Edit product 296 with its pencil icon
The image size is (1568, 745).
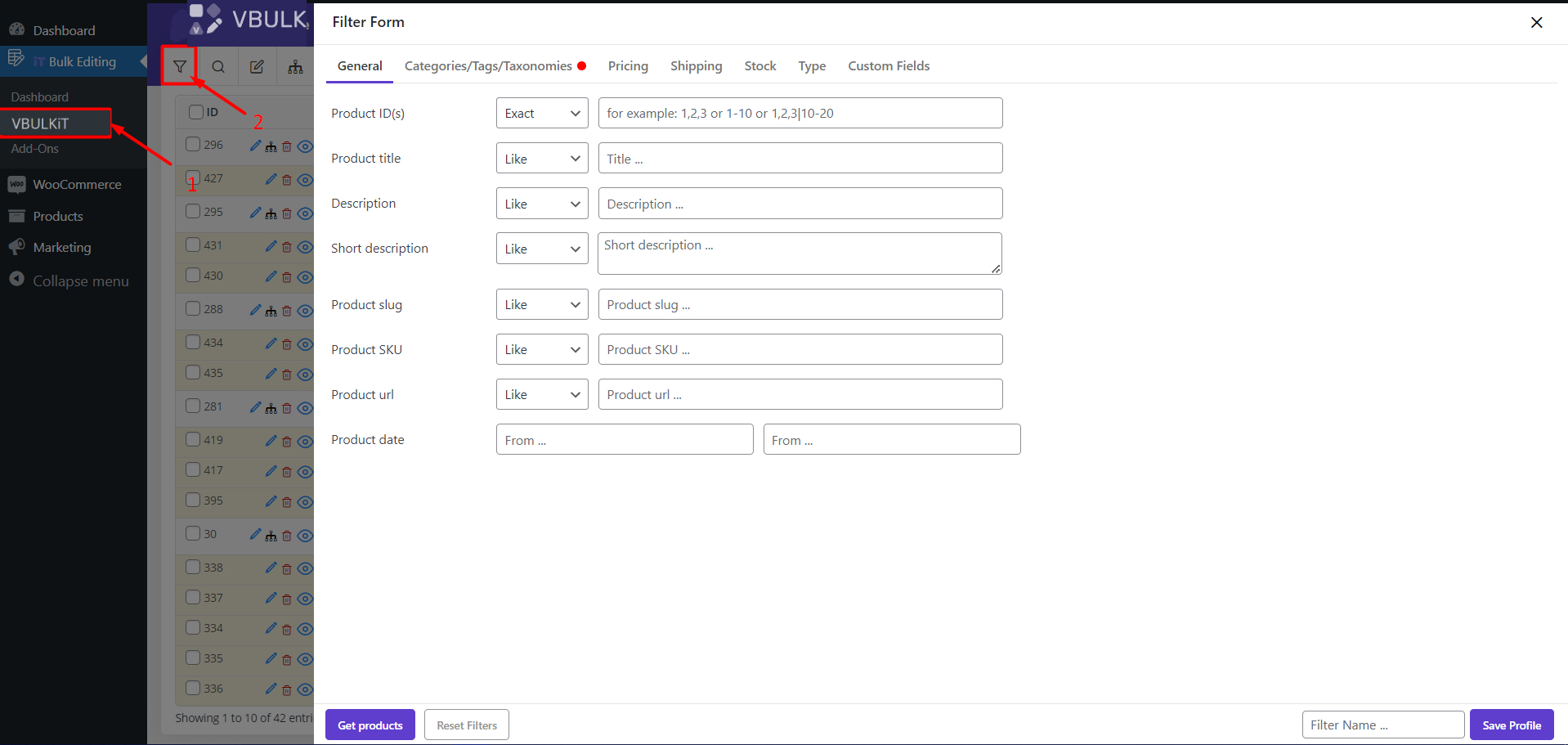(x=253, y=146)
